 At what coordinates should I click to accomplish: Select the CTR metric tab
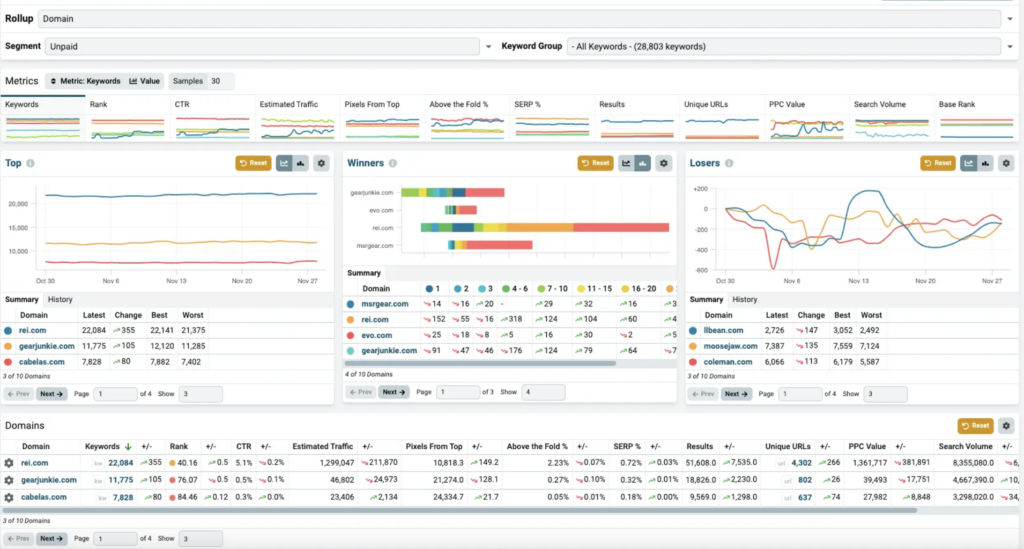coord(212,118)
